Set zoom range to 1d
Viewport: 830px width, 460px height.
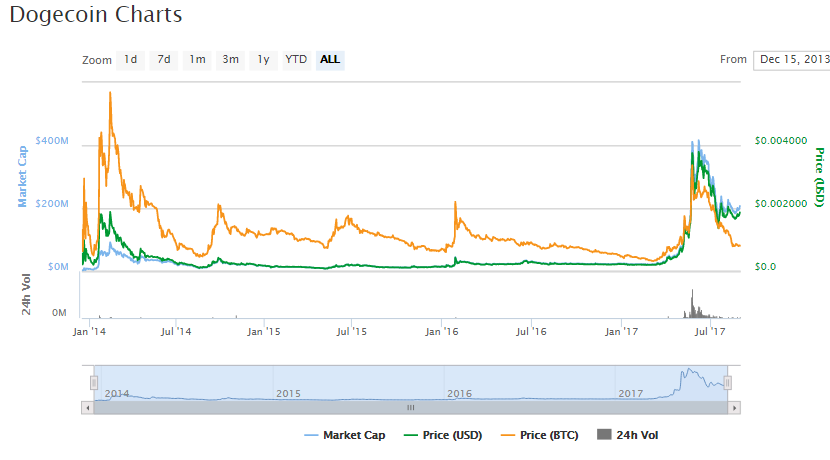click(130, 60)
